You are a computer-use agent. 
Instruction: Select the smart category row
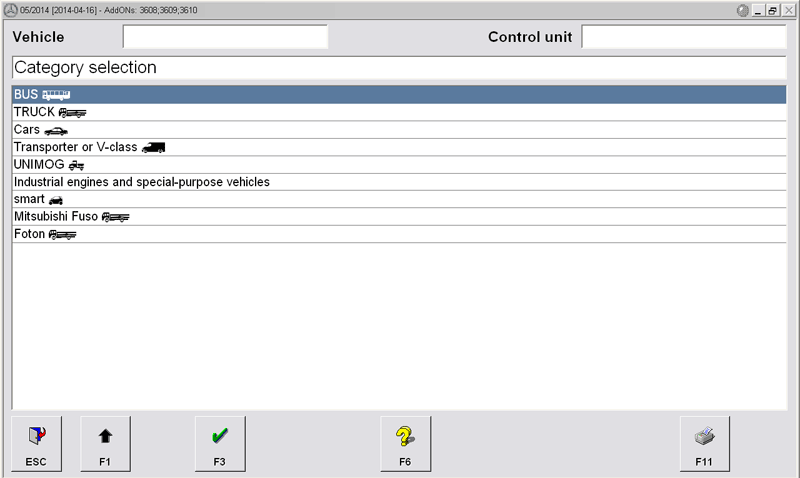point(399,199)
